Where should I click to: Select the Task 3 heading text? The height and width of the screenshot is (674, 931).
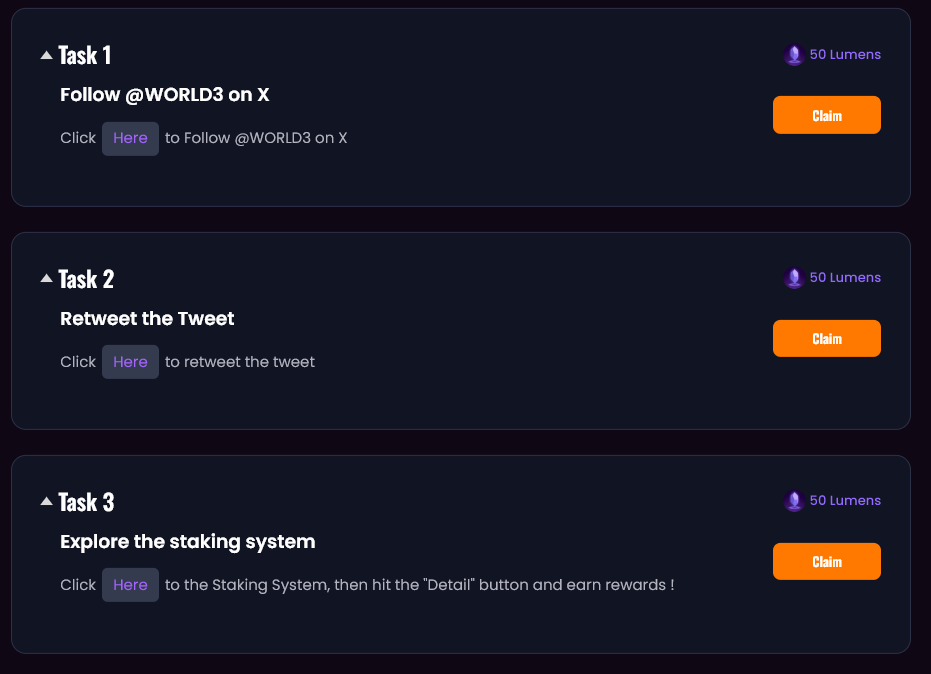click(x=86, y=502)
